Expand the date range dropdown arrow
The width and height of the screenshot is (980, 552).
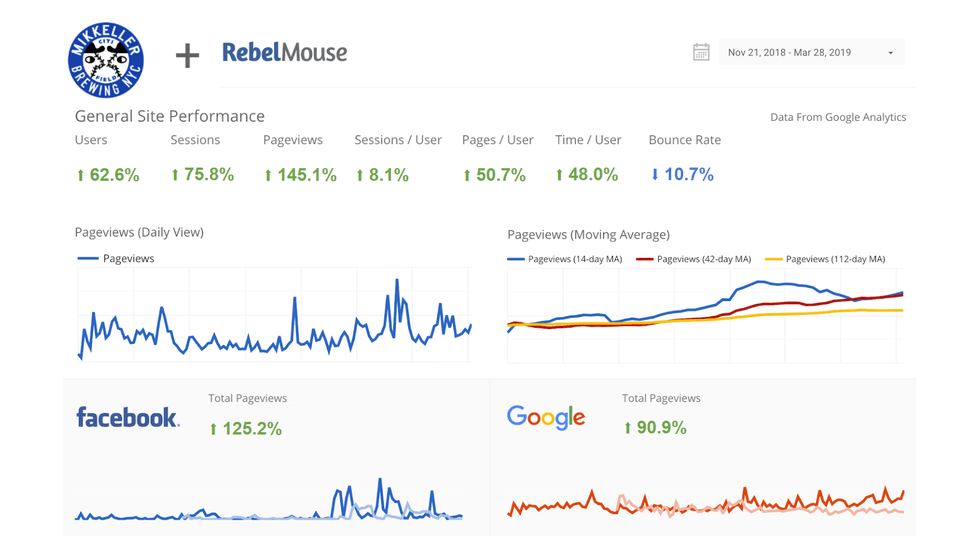890,53
